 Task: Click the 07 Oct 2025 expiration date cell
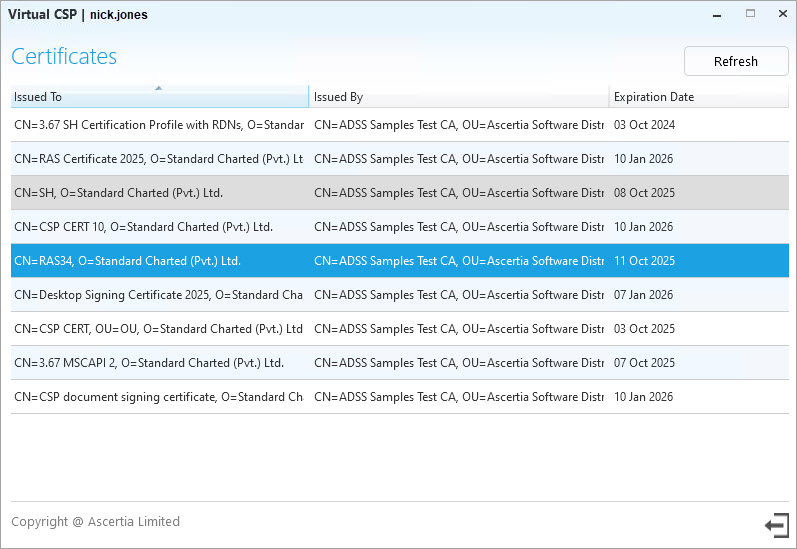pos(644,363)
